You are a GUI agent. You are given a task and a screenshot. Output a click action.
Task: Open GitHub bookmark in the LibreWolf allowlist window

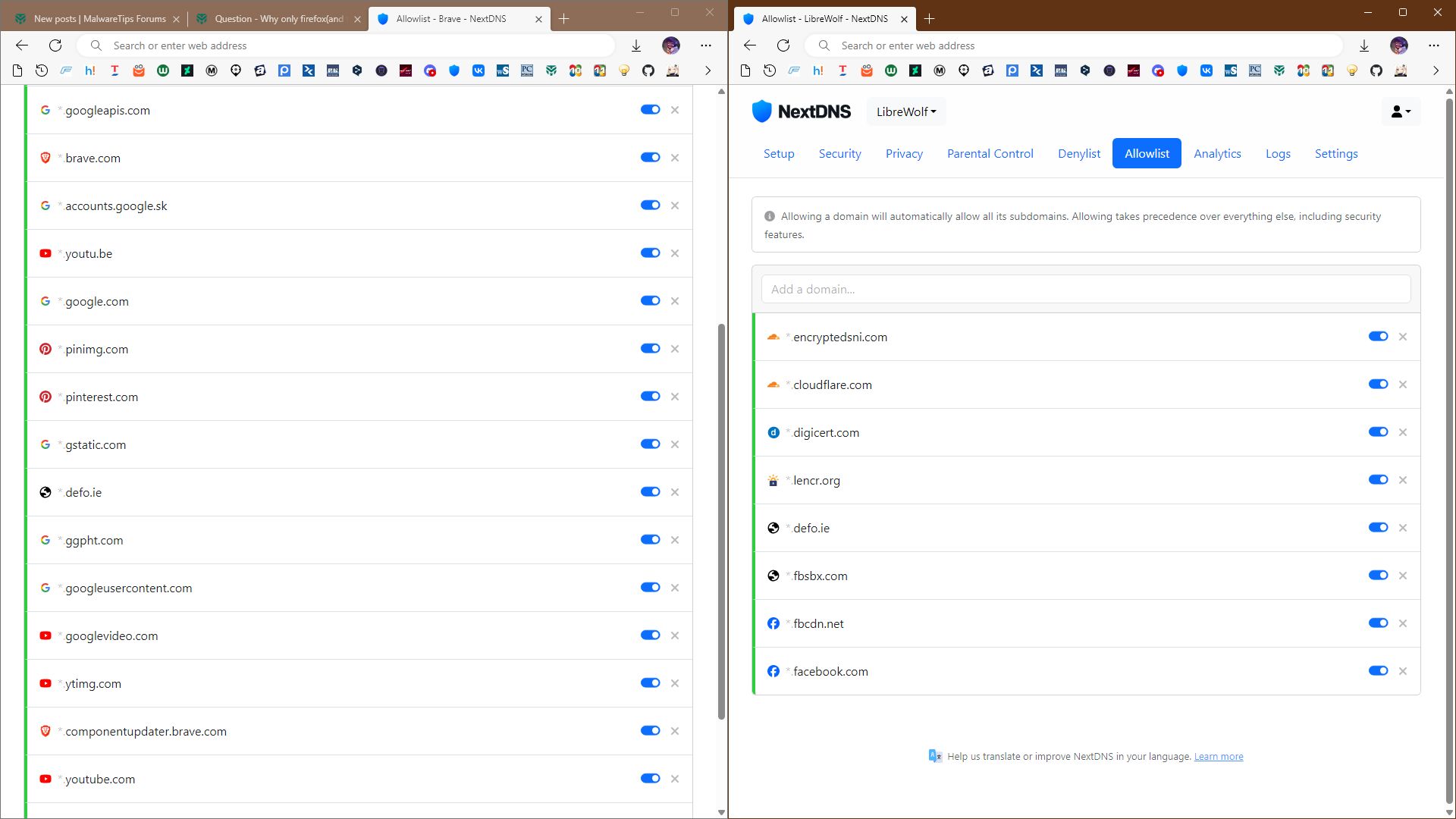click(x=1376, y=71)
